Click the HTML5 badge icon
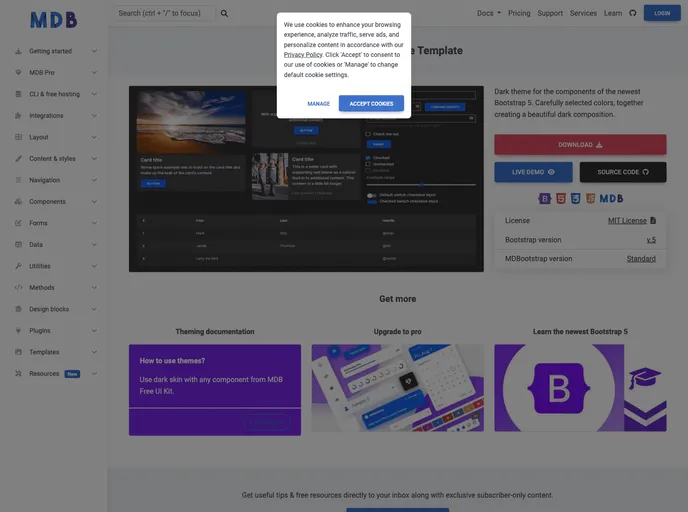Viewport: 688px width, 512px height. 561,199
